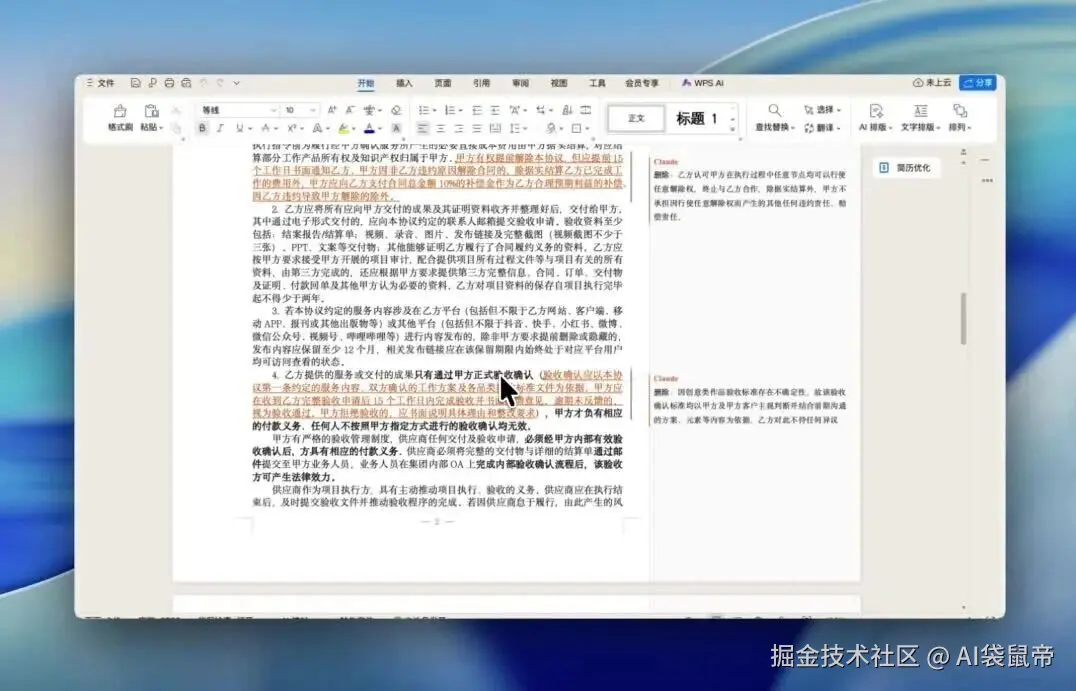
Task: Toggle Bold formatting
Action: point(202,128)
